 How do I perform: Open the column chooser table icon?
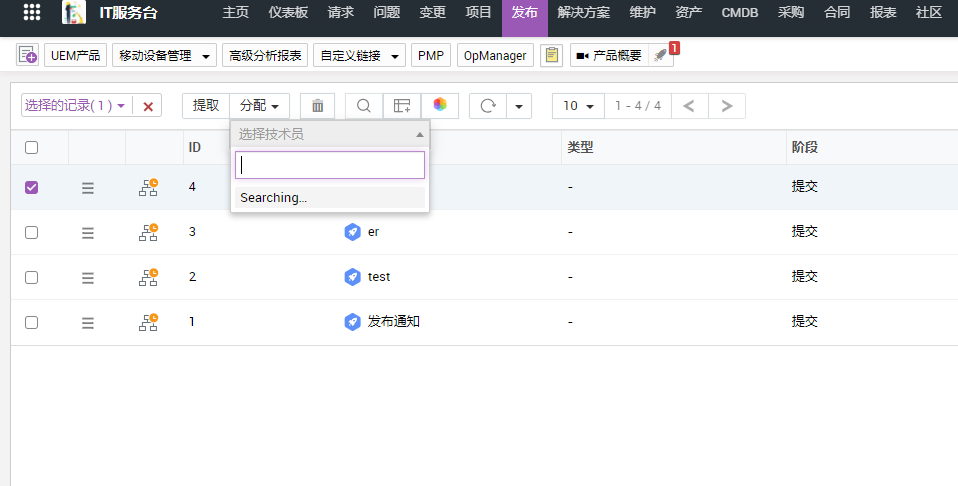[x=401, y=106]
